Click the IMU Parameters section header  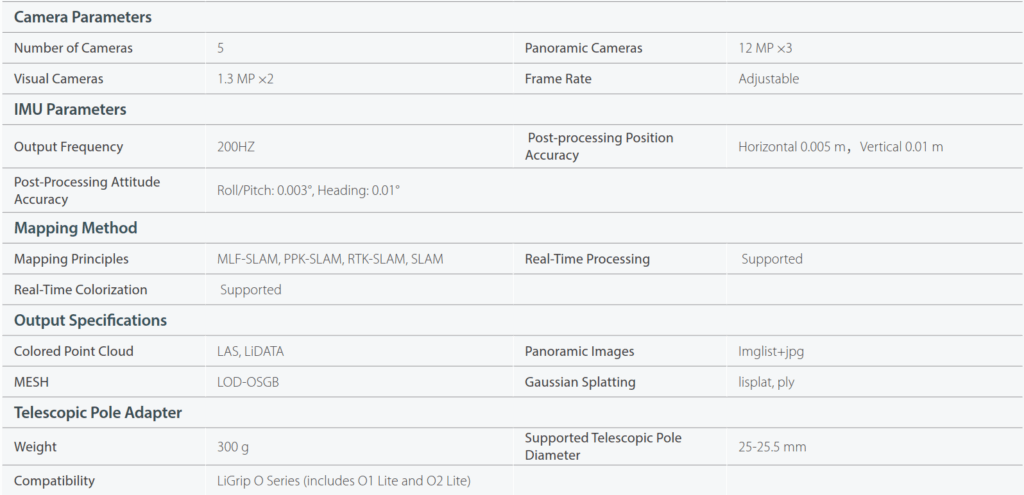pyautogui.click(x=71, y=110)
